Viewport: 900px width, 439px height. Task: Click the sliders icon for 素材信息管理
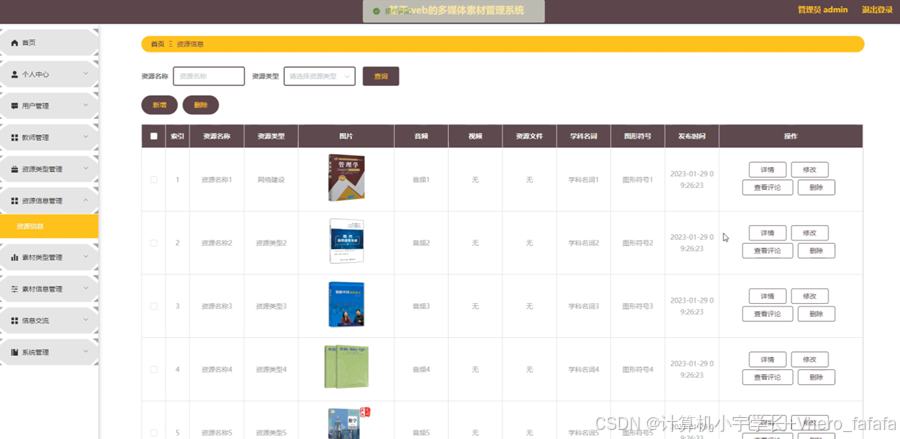pyautogui.click(x=15, y=289)
